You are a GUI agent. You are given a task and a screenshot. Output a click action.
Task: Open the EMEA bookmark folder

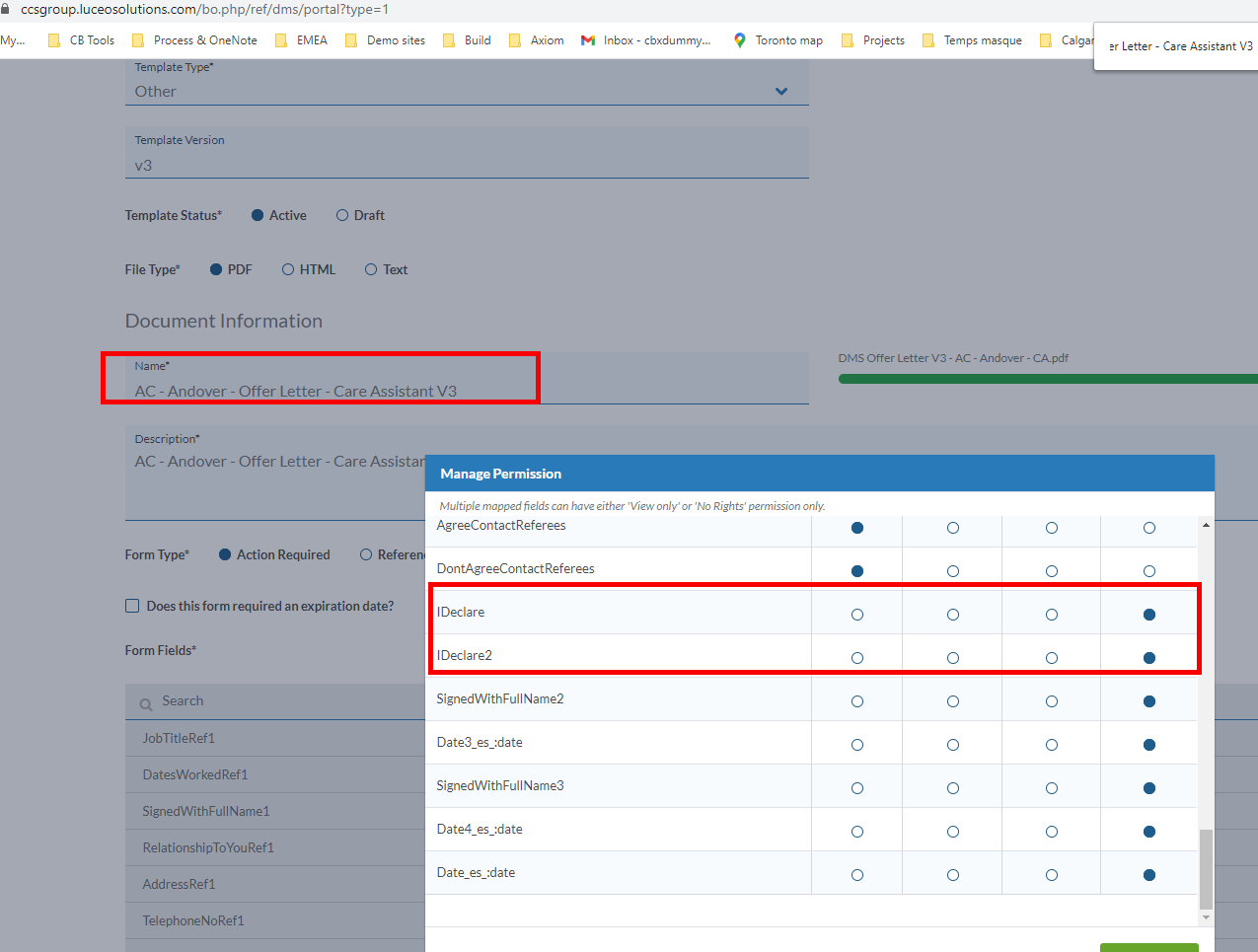pos(301,40)
